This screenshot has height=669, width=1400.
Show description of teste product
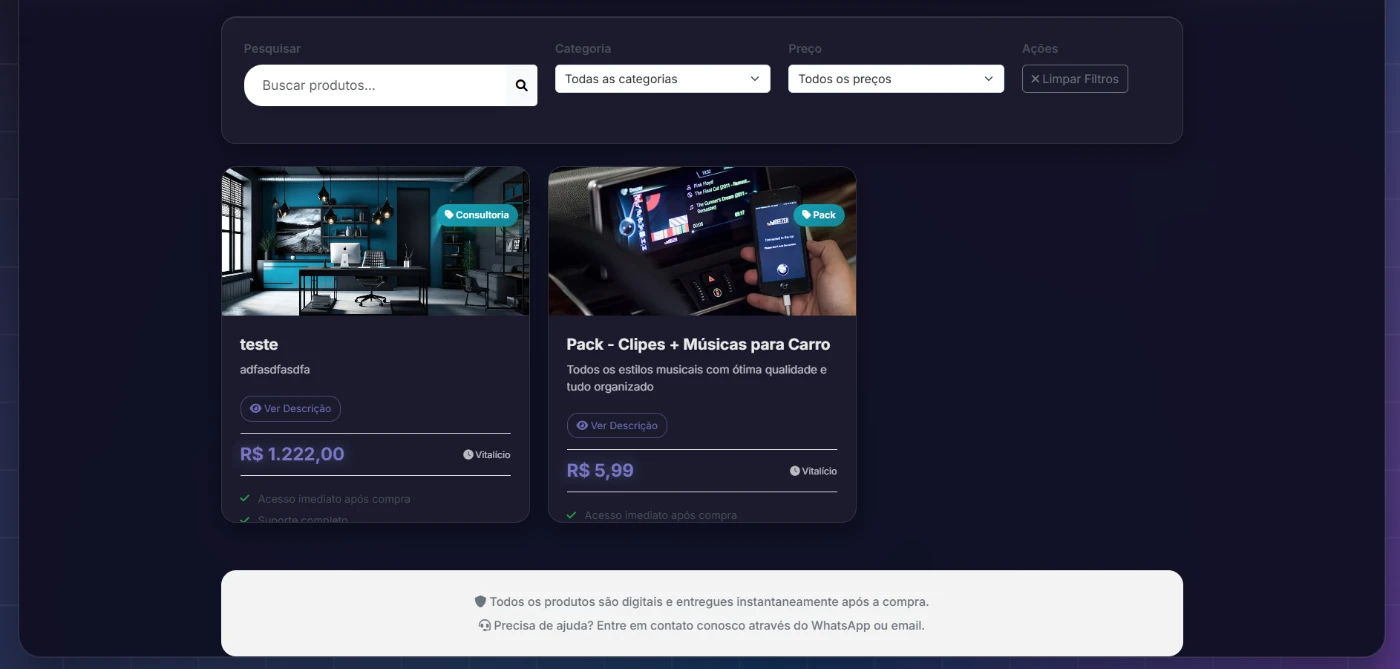click(290, 409)
